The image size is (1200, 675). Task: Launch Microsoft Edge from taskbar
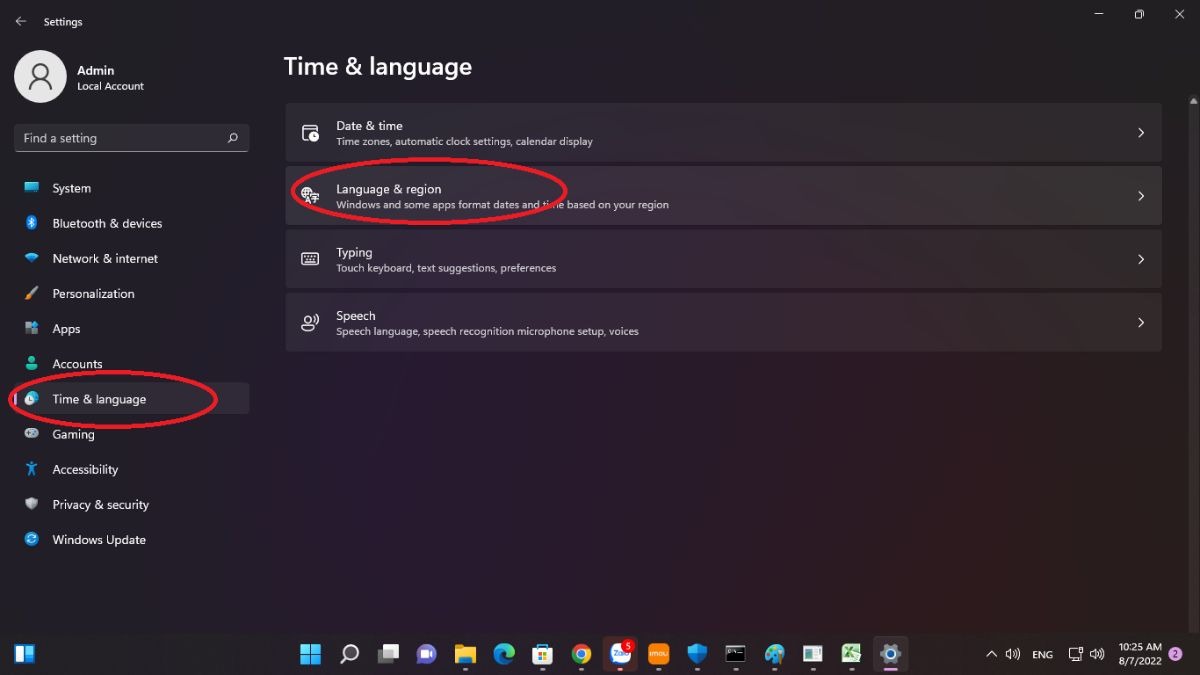[x=504, y=654]
